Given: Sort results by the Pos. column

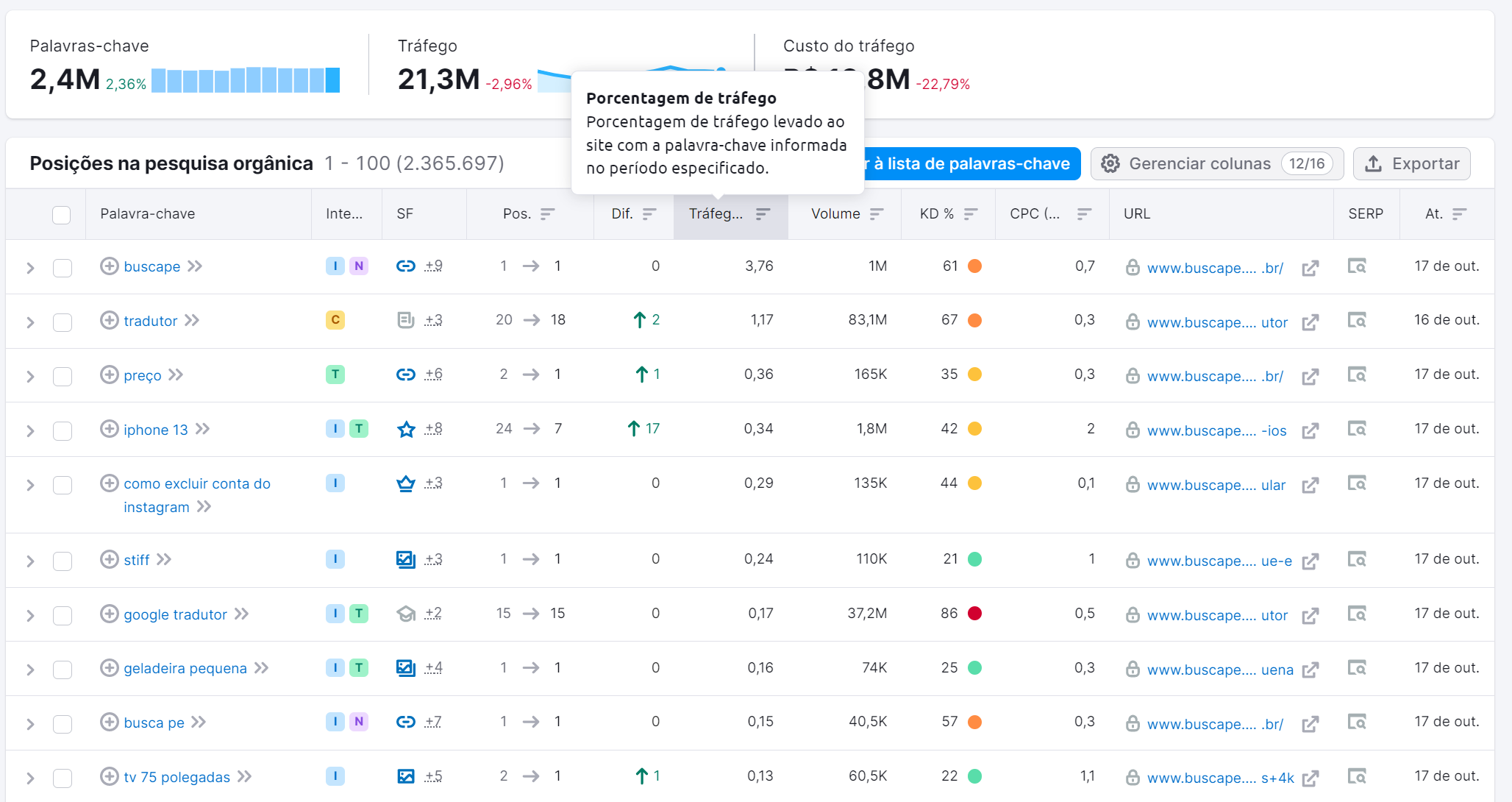Looking at the screenshot, I should (546, 214).
